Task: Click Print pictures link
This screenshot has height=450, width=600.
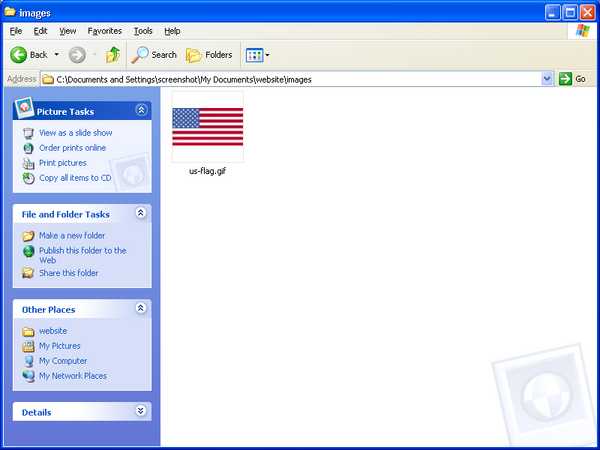Action: click(63, 163)
